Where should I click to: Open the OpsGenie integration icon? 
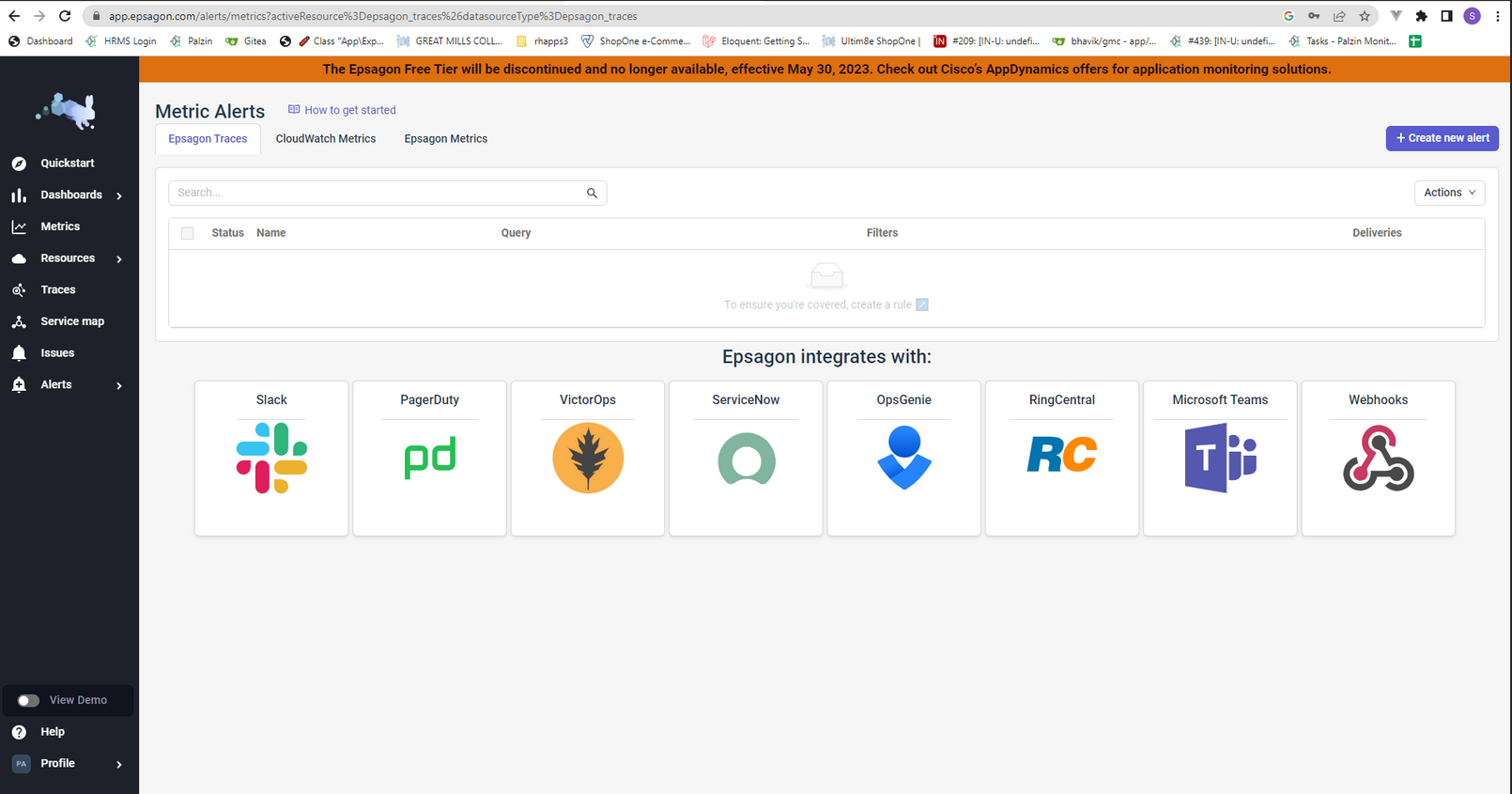904,458
